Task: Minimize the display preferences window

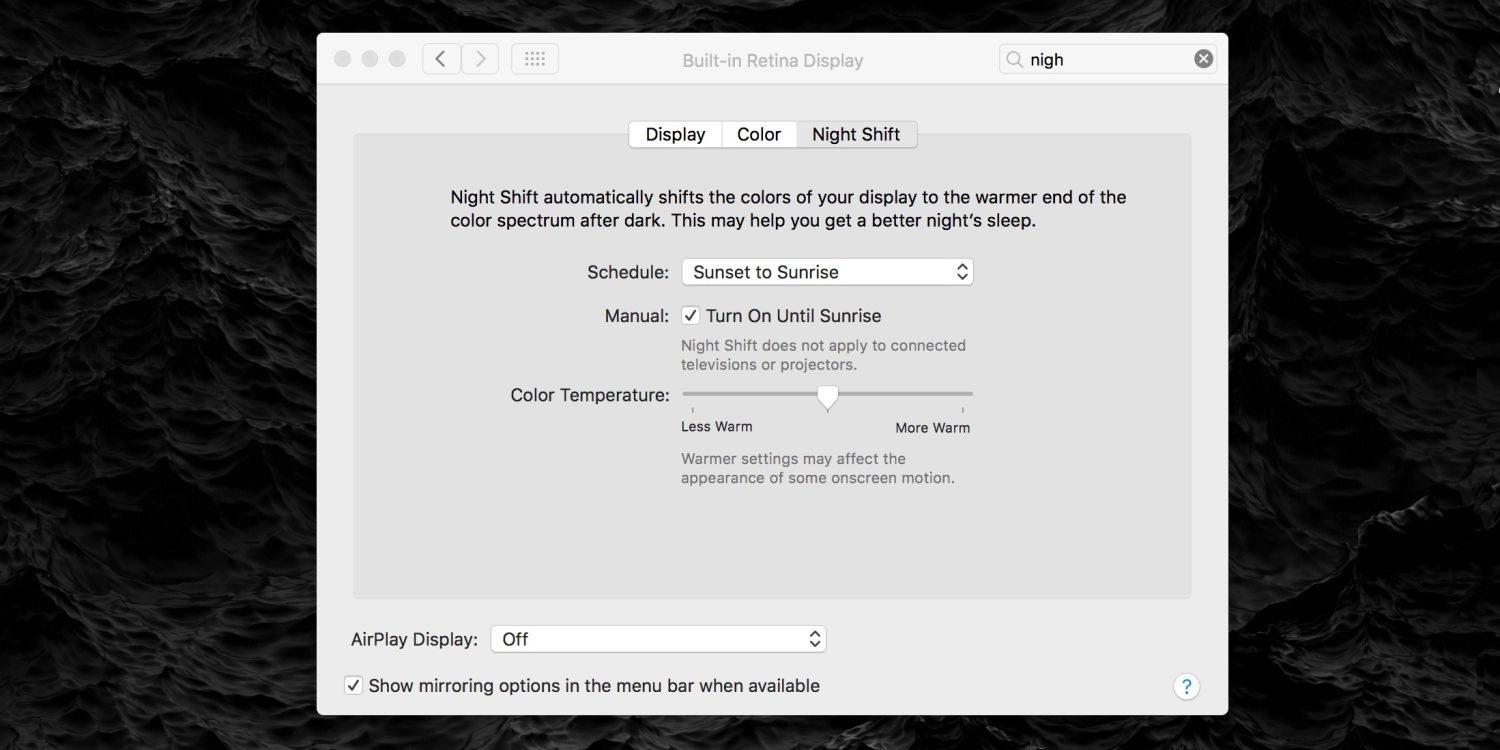Action: (370, 59)
